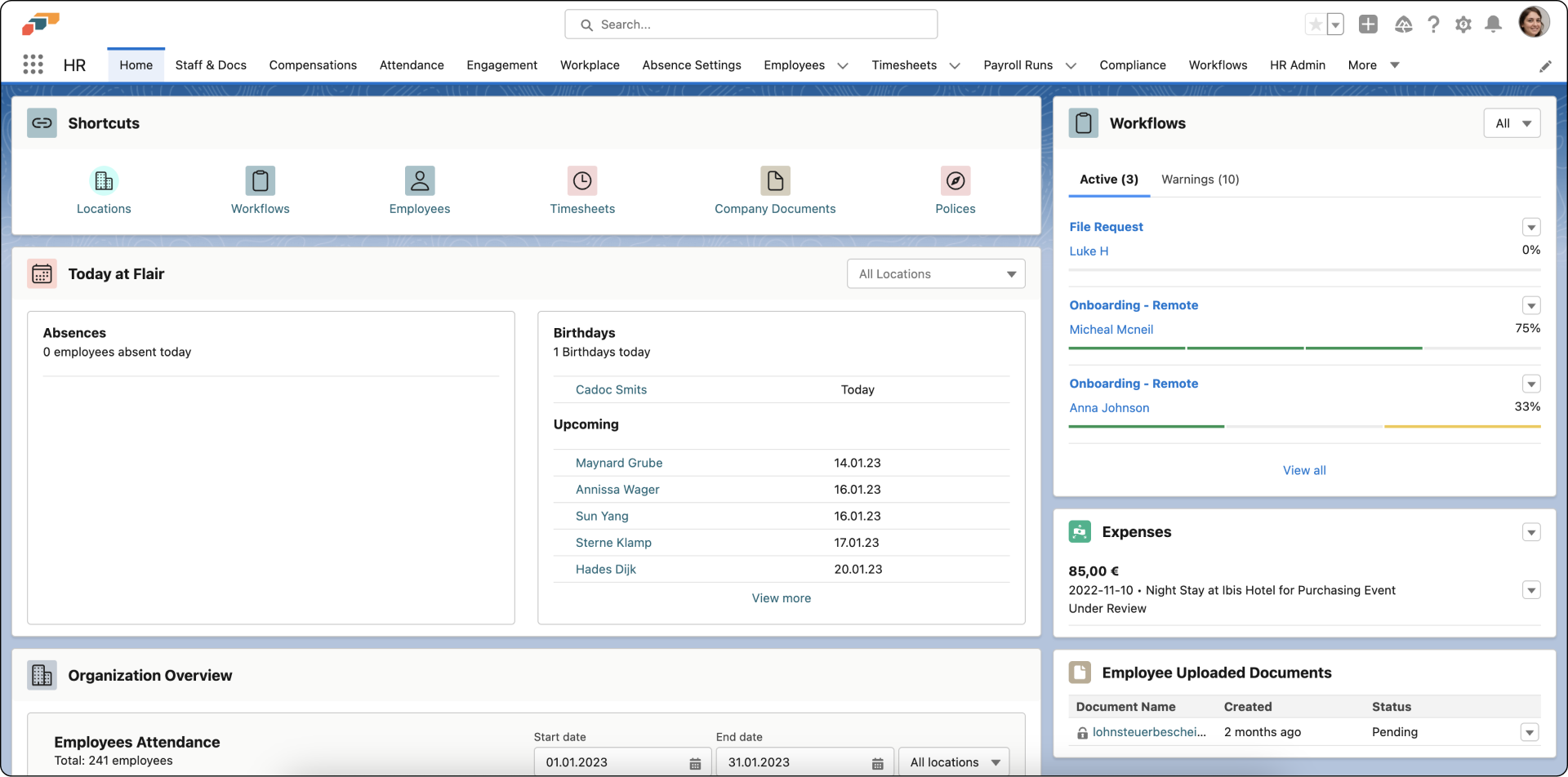This screenshot has width=1568, height=777.
Task: Click the global Search field
Action: (751, 24)
